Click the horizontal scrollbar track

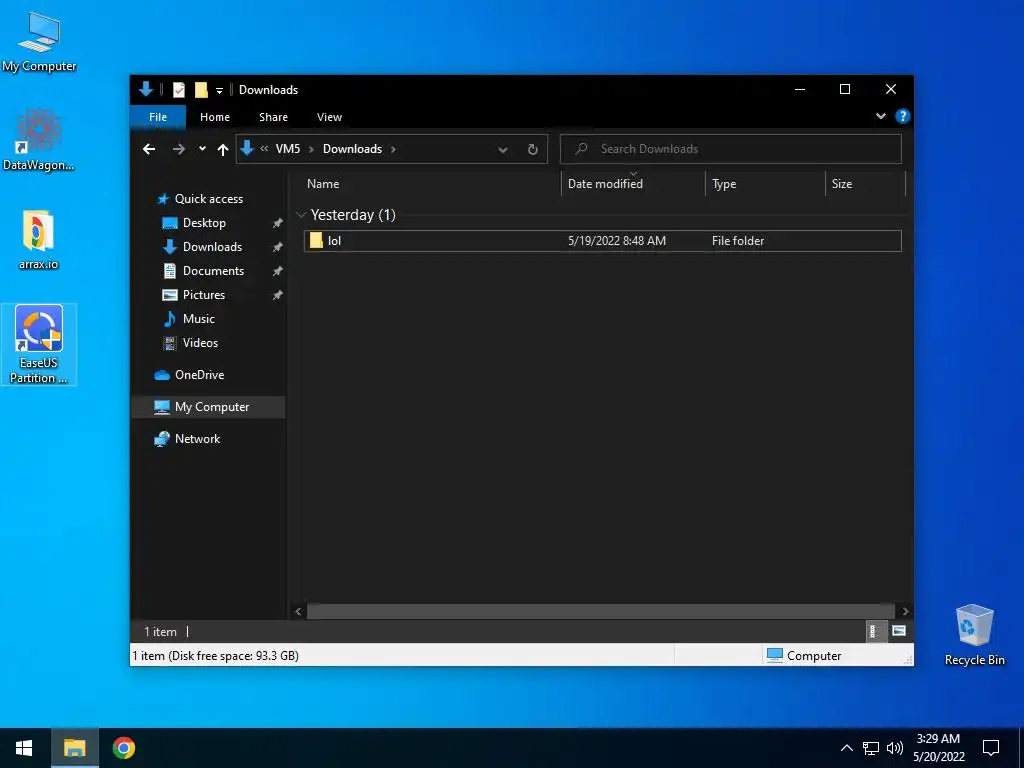(600, 611)
